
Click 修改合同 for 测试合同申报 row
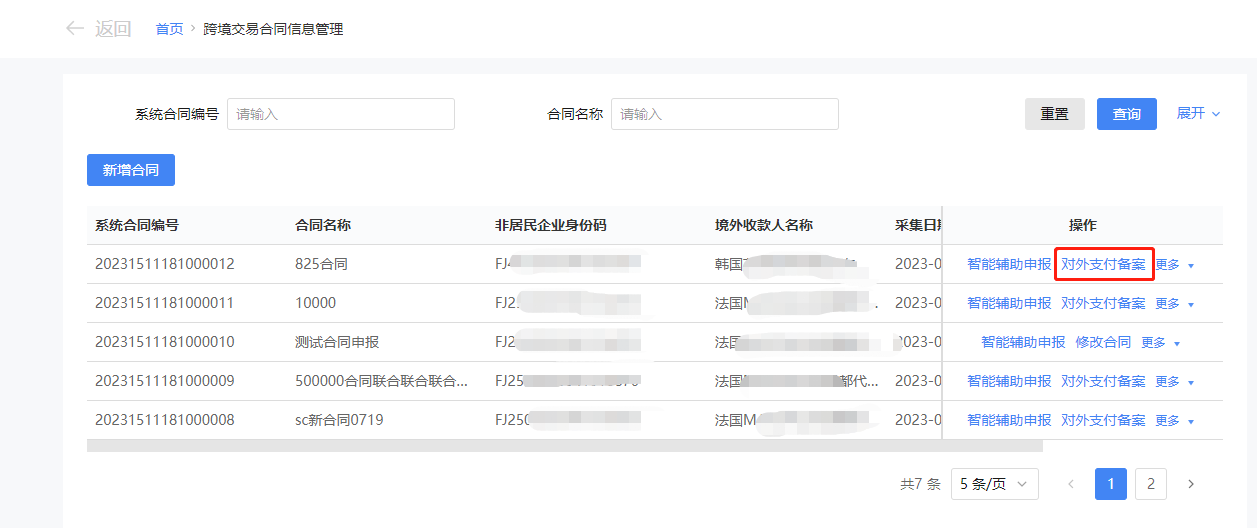(1103, 343)
